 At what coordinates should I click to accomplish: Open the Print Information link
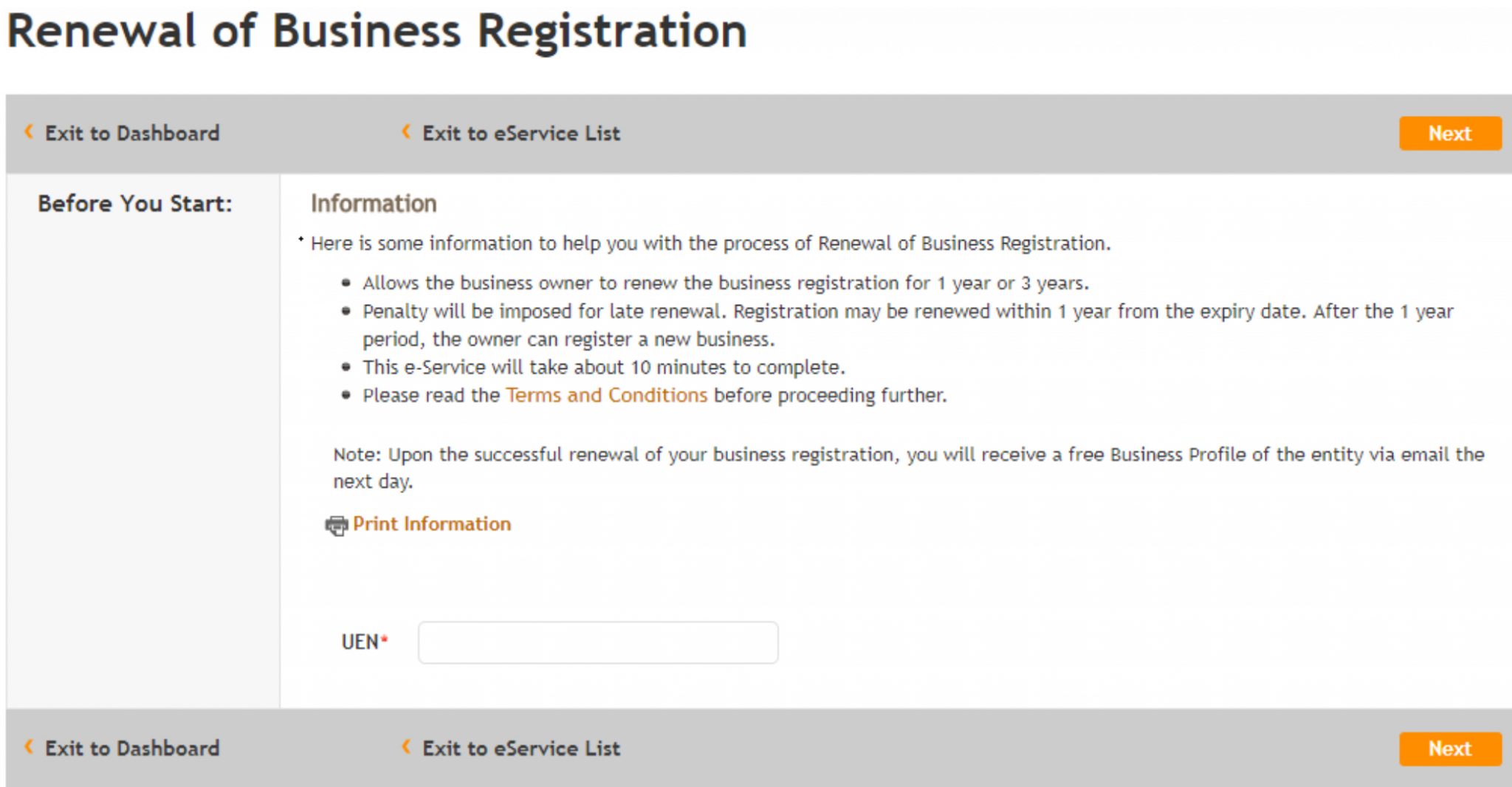tap(432, 523)
